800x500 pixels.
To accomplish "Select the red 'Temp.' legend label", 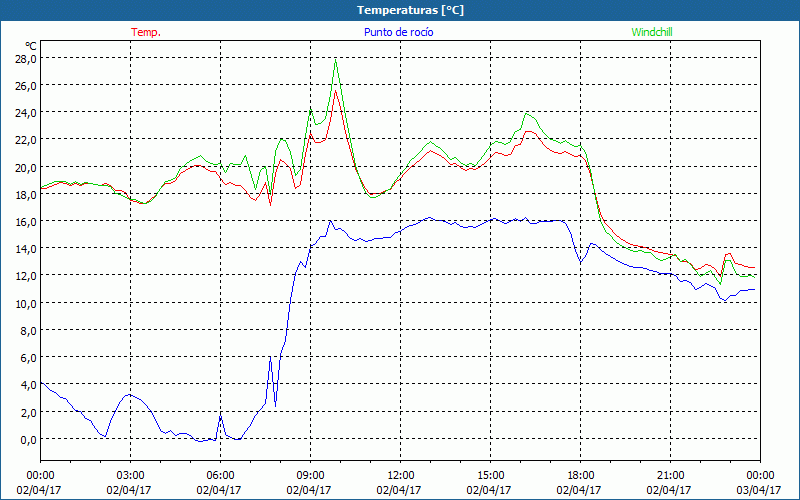I will [x=146, y=32].
